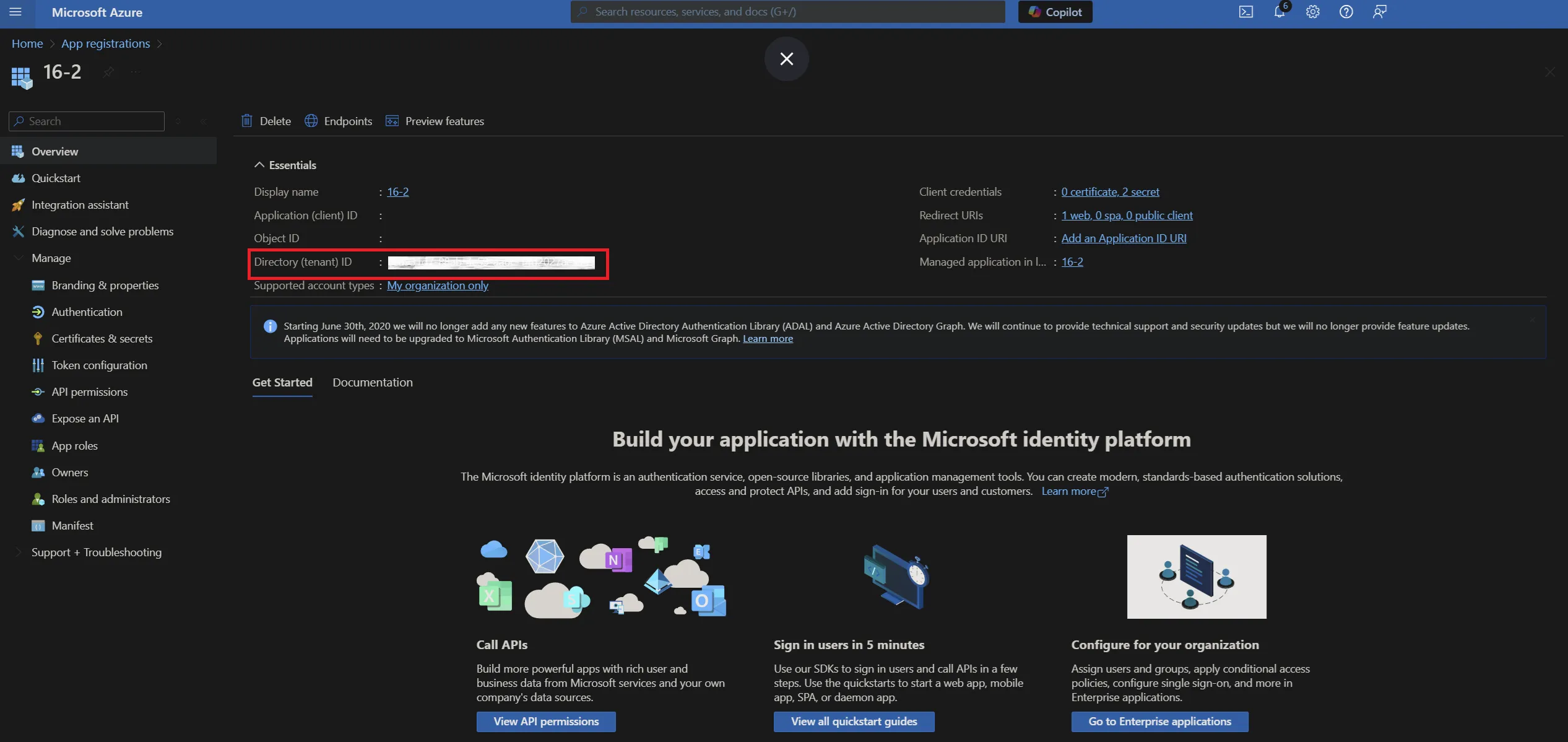This screenshot has height=742, width=1568.
Task: Switch to the Get Started tab
Action: (x=282, y=382)
